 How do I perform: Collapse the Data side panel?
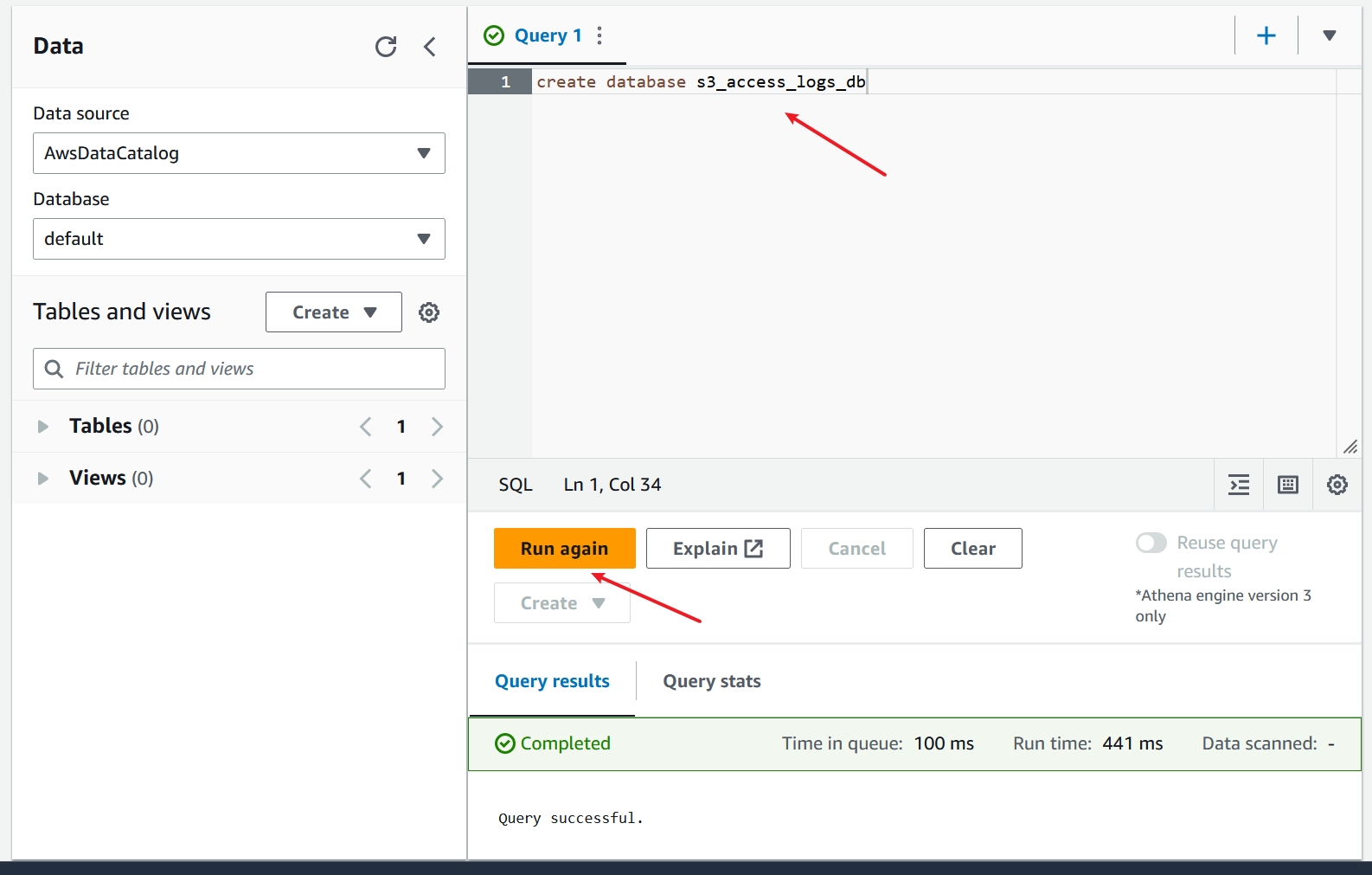click(430, 47)
